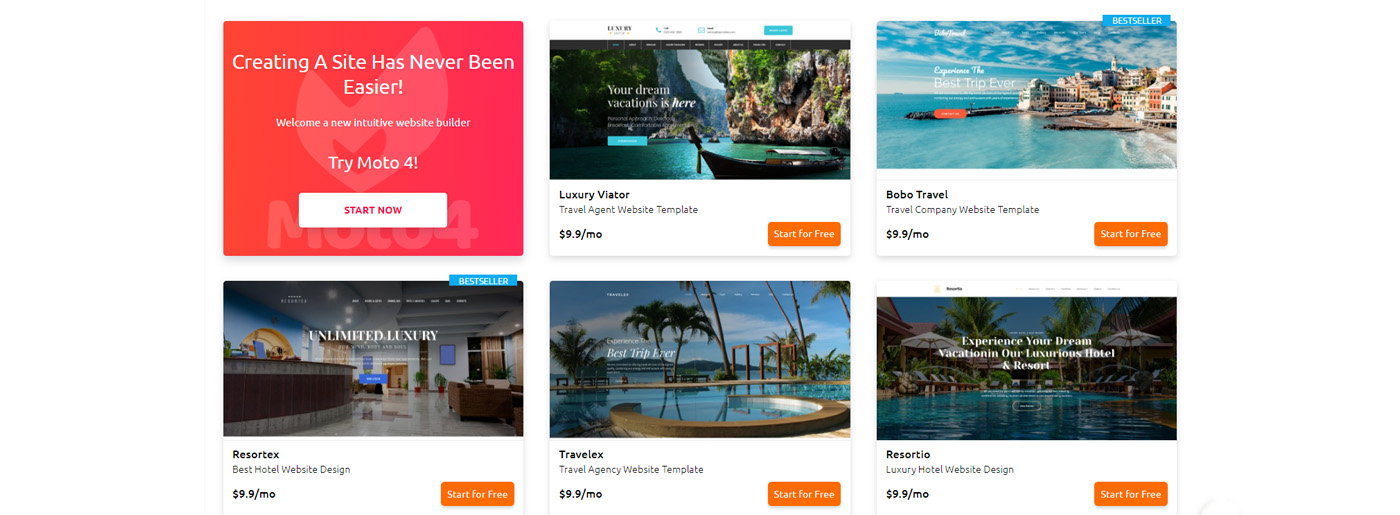Click the Try Moto 4! promo text

tap(373, 163)
